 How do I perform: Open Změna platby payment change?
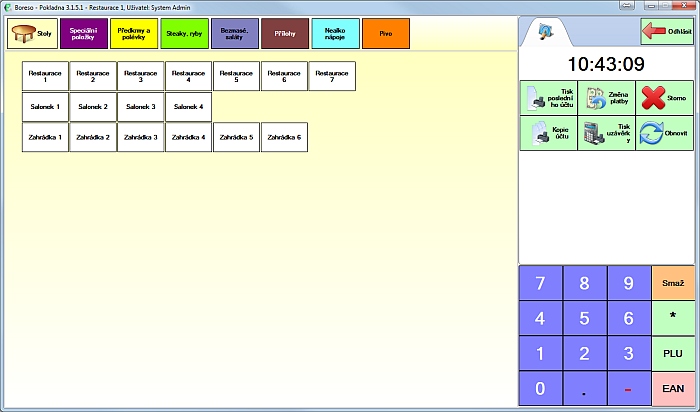[606, 98]
